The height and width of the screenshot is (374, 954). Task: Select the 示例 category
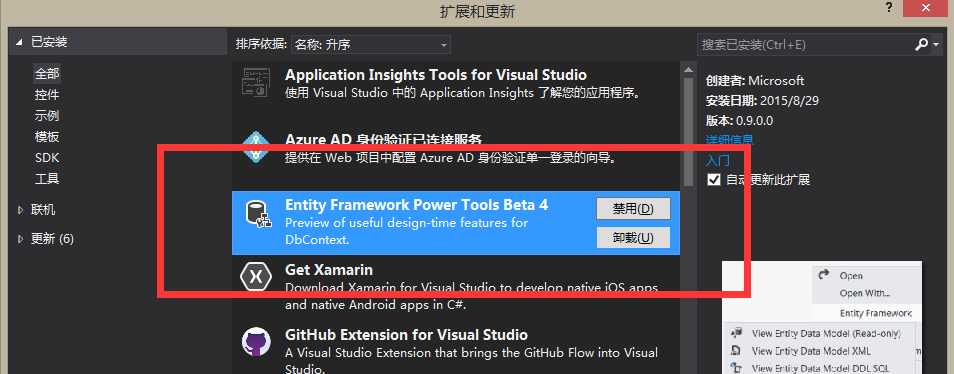point(47,116)
